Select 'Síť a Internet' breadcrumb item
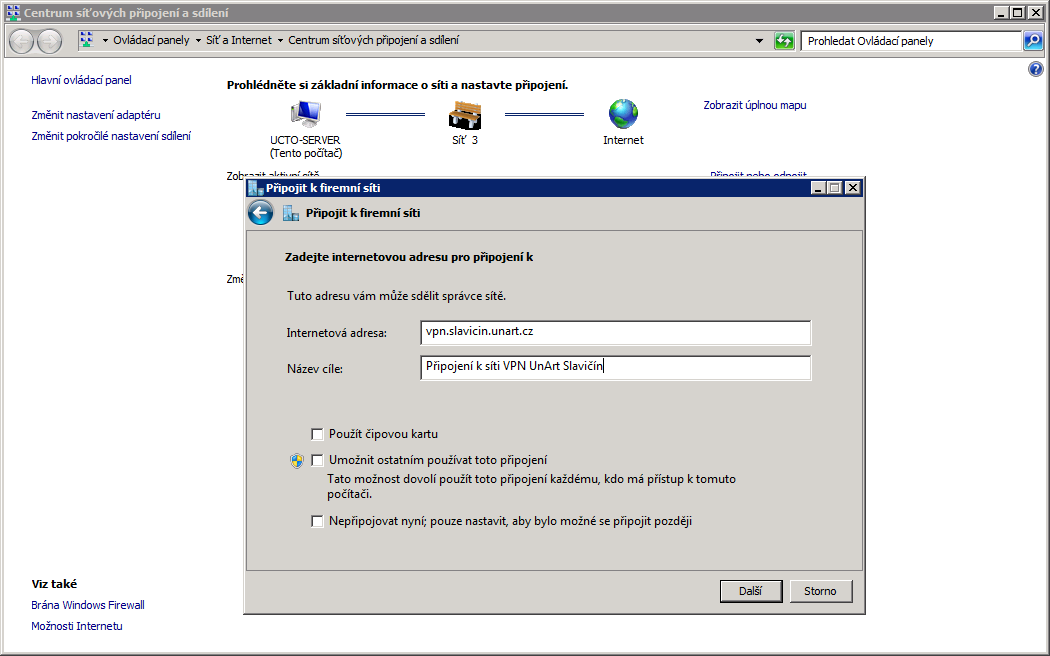 240,41
